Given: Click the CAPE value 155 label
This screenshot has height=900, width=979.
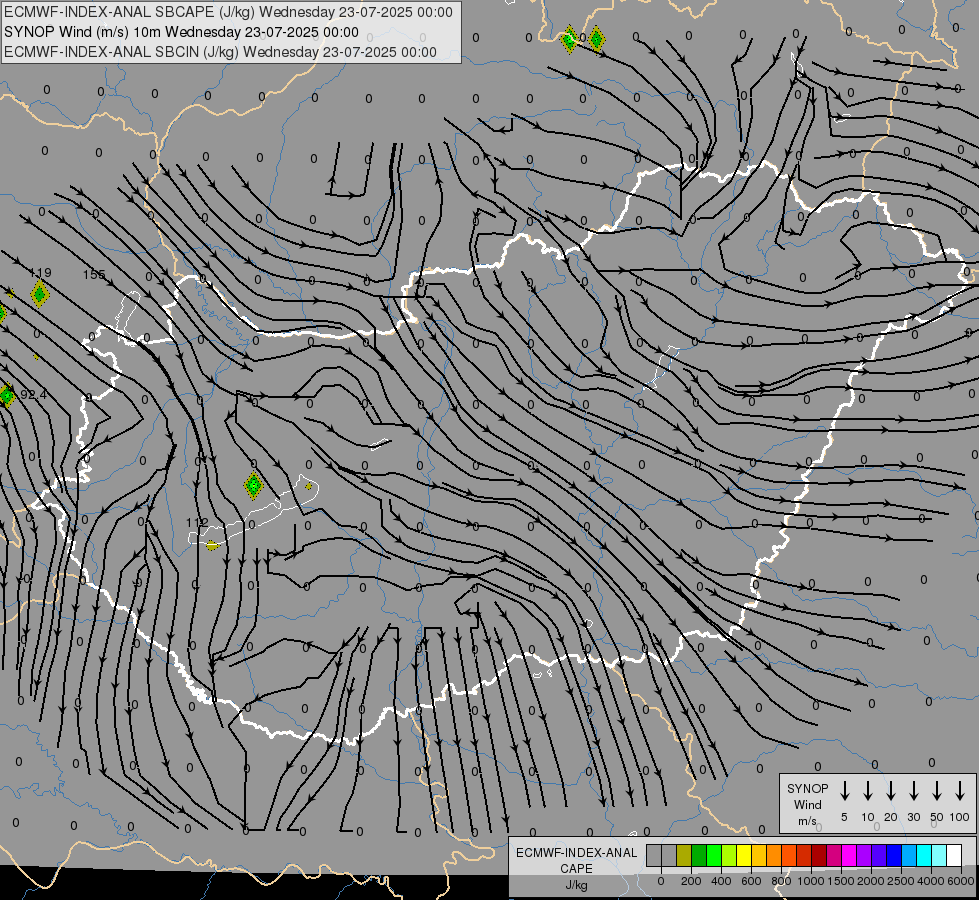Looking at the screenshot, I should [94, 274].
